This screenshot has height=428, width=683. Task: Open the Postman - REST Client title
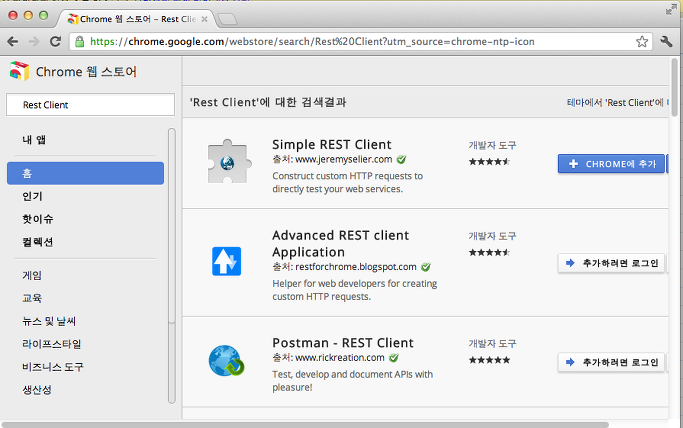point(343,343)
